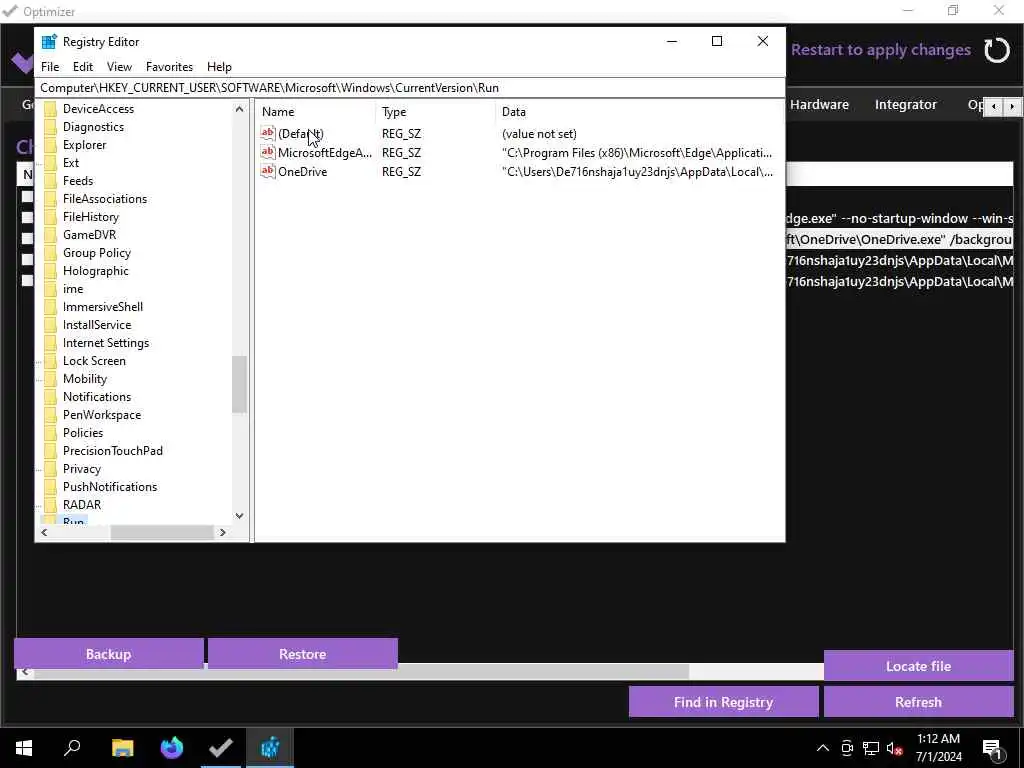1024x768 pixels.
Task: Click the RADAR folder icon
Action: [x=50, y=505]
